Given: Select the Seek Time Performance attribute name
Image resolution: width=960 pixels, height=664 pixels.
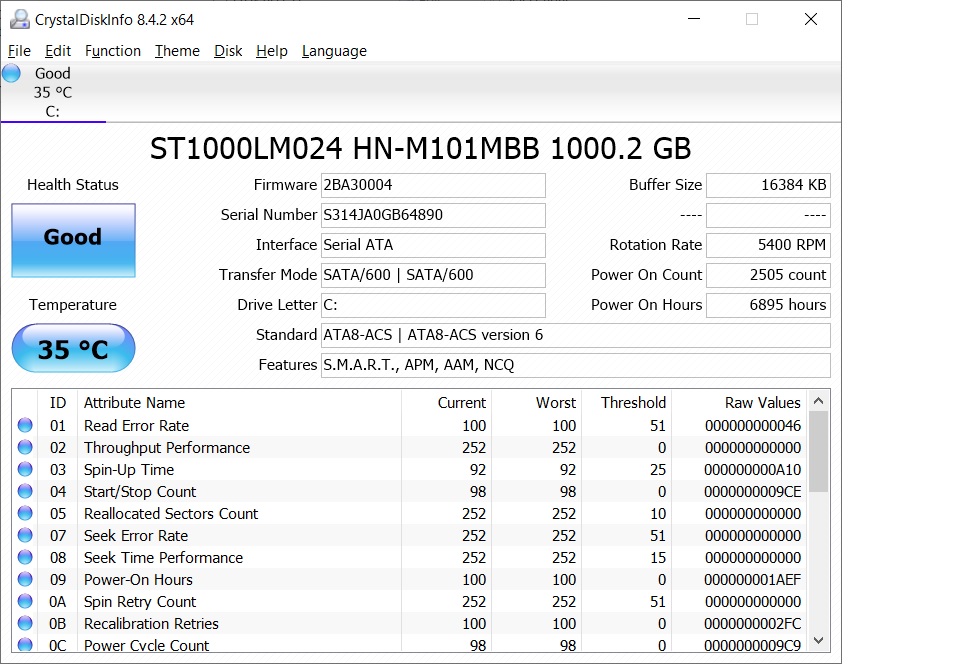Looking at the screenshot, I should [x=163, y=558].
